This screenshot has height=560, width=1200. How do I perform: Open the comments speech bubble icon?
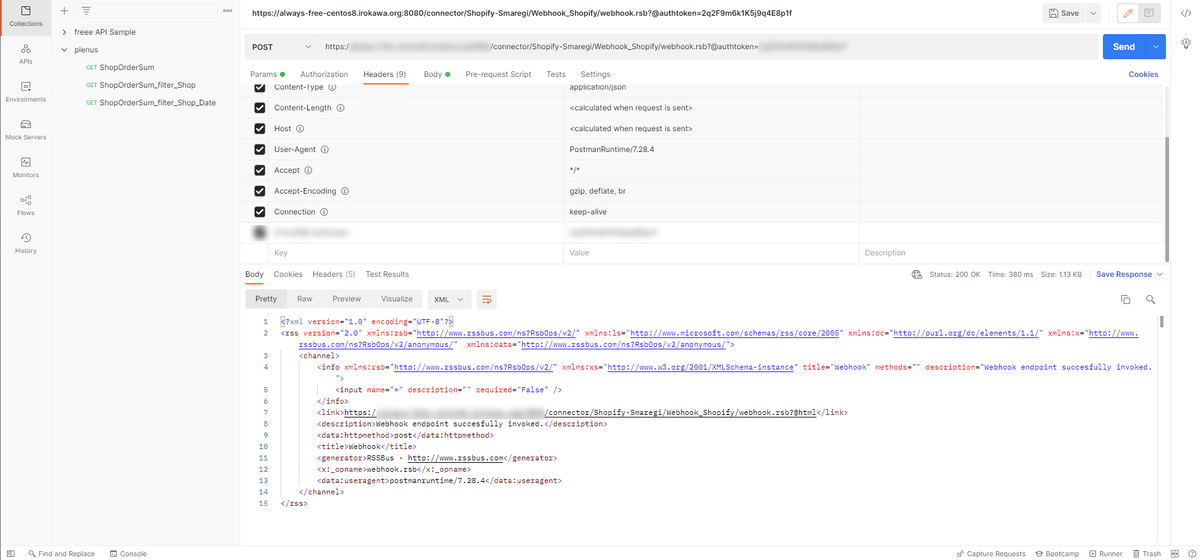(x=1149, y=13)
